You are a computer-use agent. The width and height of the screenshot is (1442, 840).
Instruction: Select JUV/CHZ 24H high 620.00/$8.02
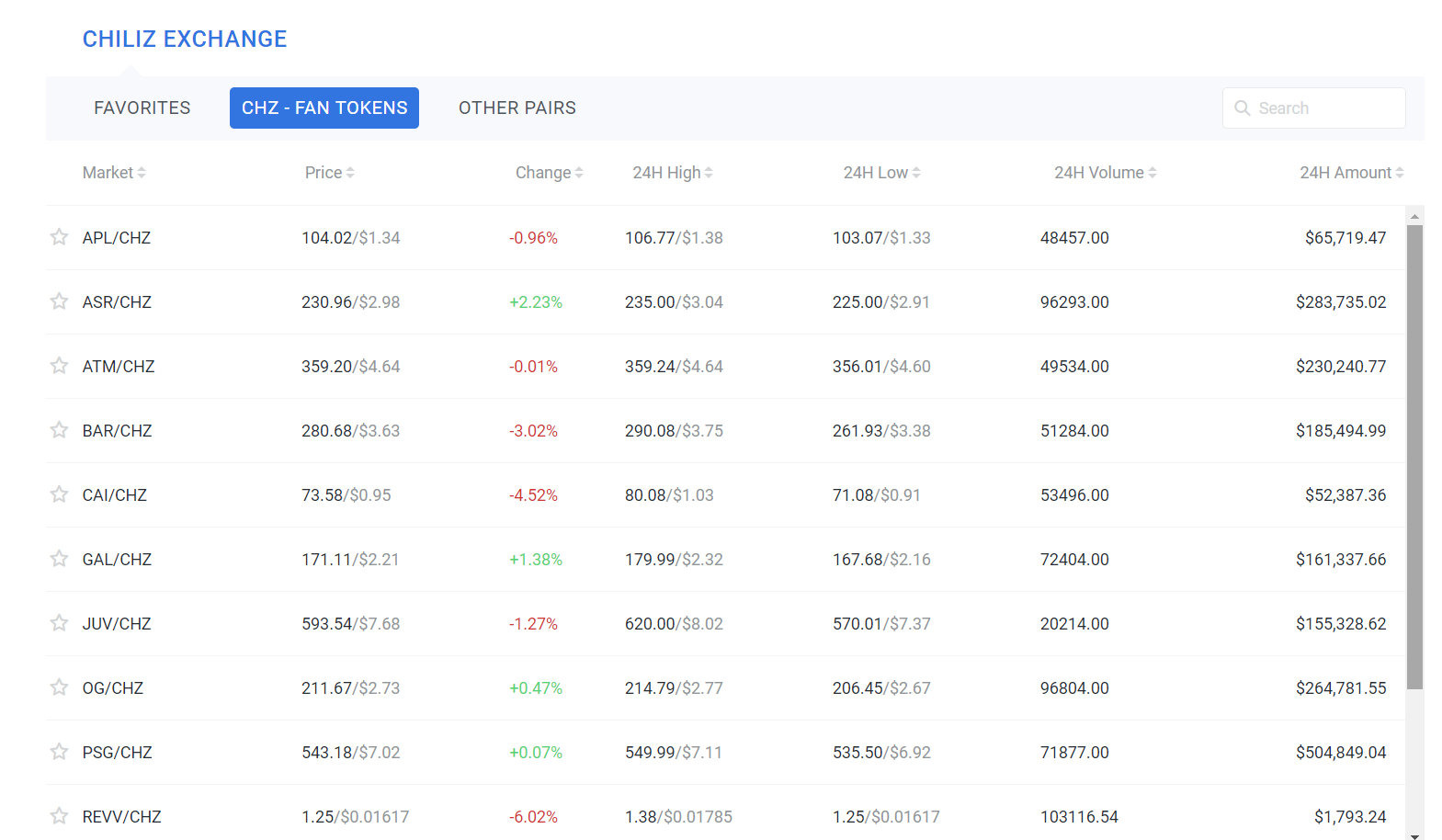[x=674, y=623]
